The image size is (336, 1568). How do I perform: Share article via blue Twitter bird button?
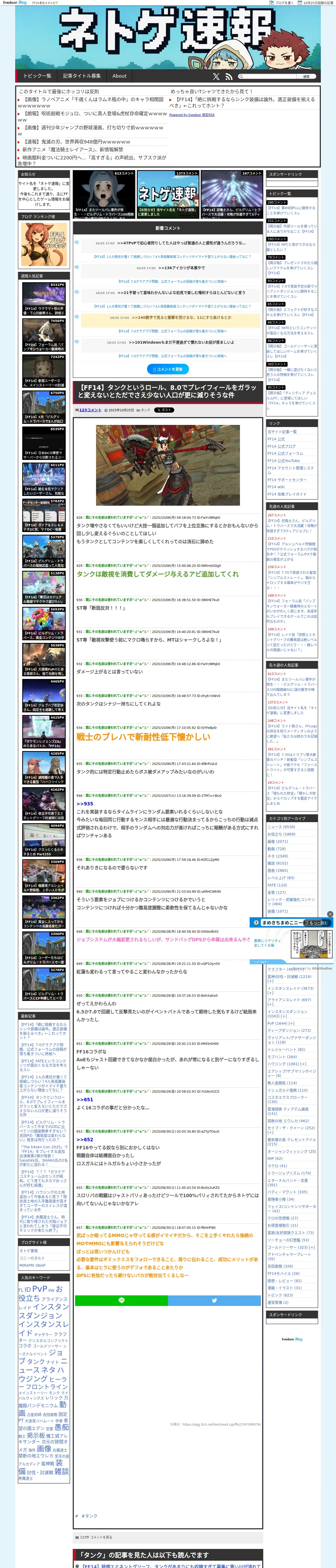(214, 1300)
